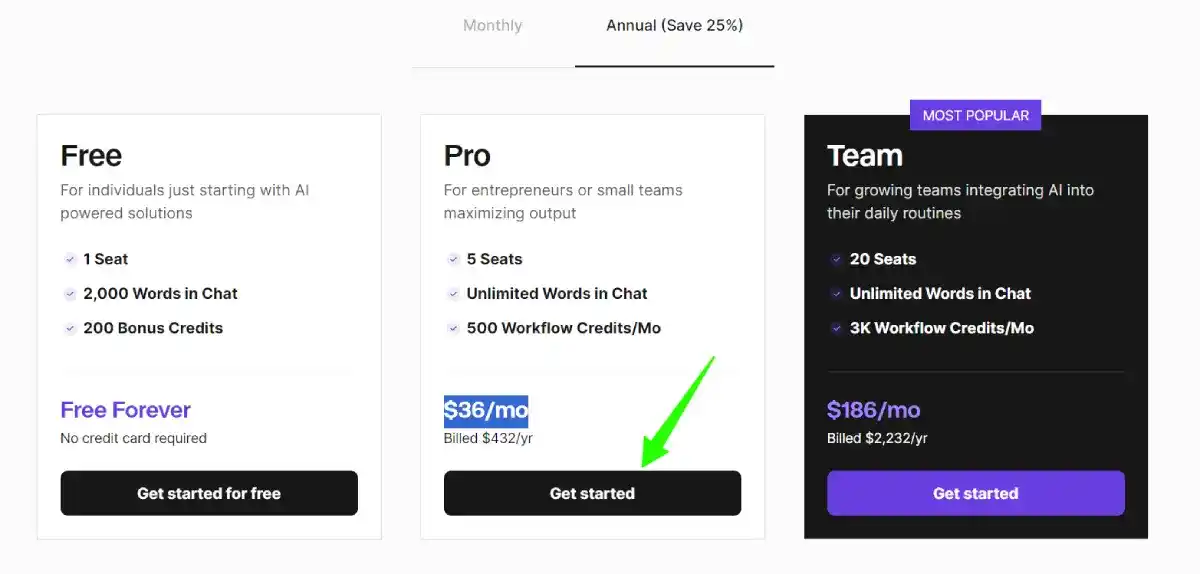Click the highlighted $36/mo price
Screen dimensions: 1200x574
486,410
